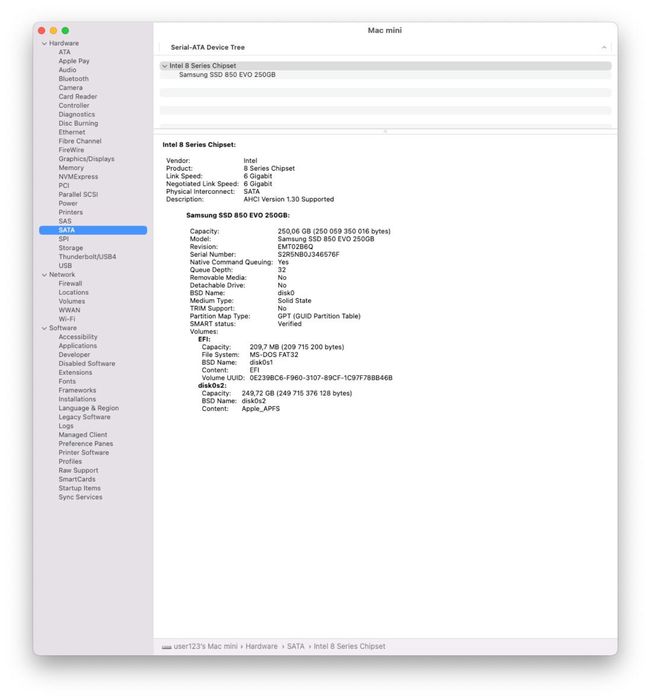This screenshot has width=651, height=699.
Task: Collapse the Intel 8 Series Chipset tree row
Action: (x=165, y=66)
